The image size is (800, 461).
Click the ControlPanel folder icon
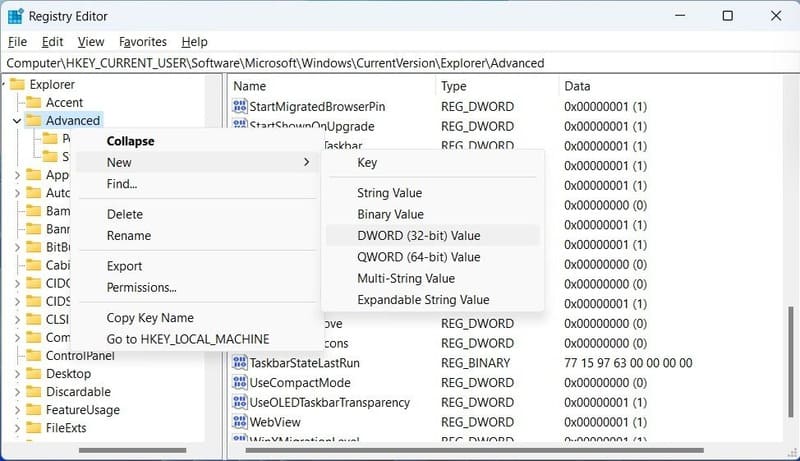pos(34,355)
